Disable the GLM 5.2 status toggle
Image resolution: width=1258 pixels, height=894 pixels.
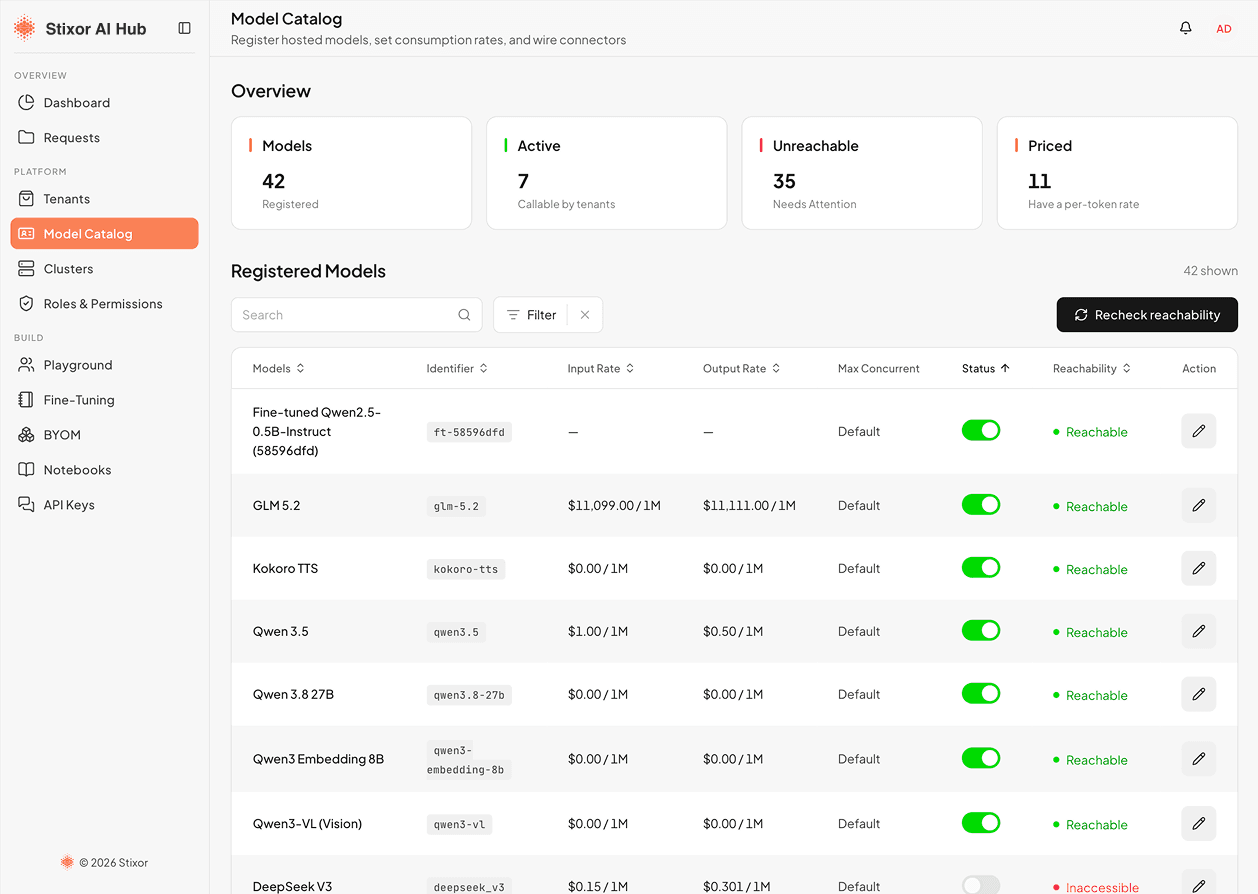tap(981, 504)
